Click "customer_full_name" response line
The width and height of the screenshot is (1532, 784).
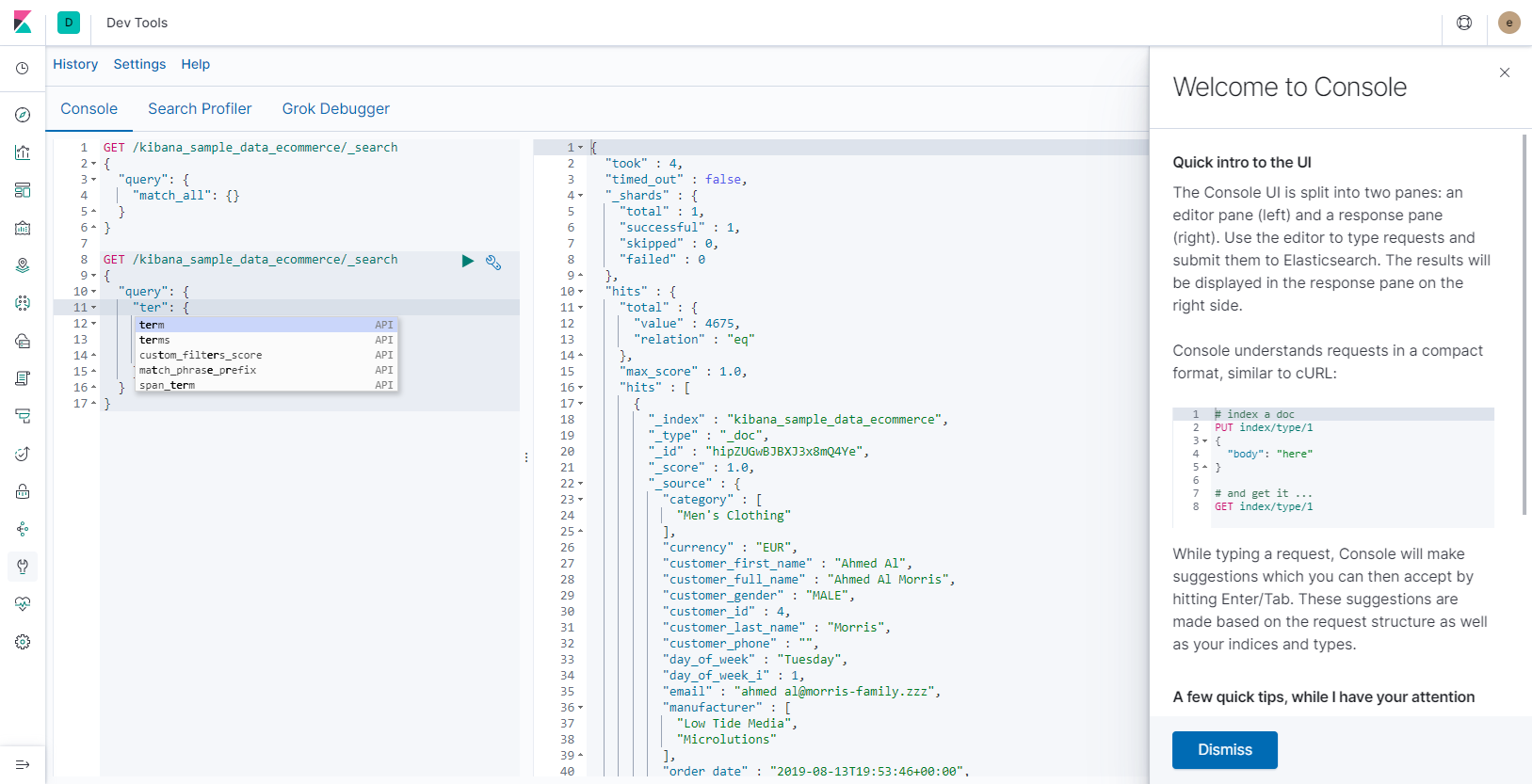pos(809,580)
